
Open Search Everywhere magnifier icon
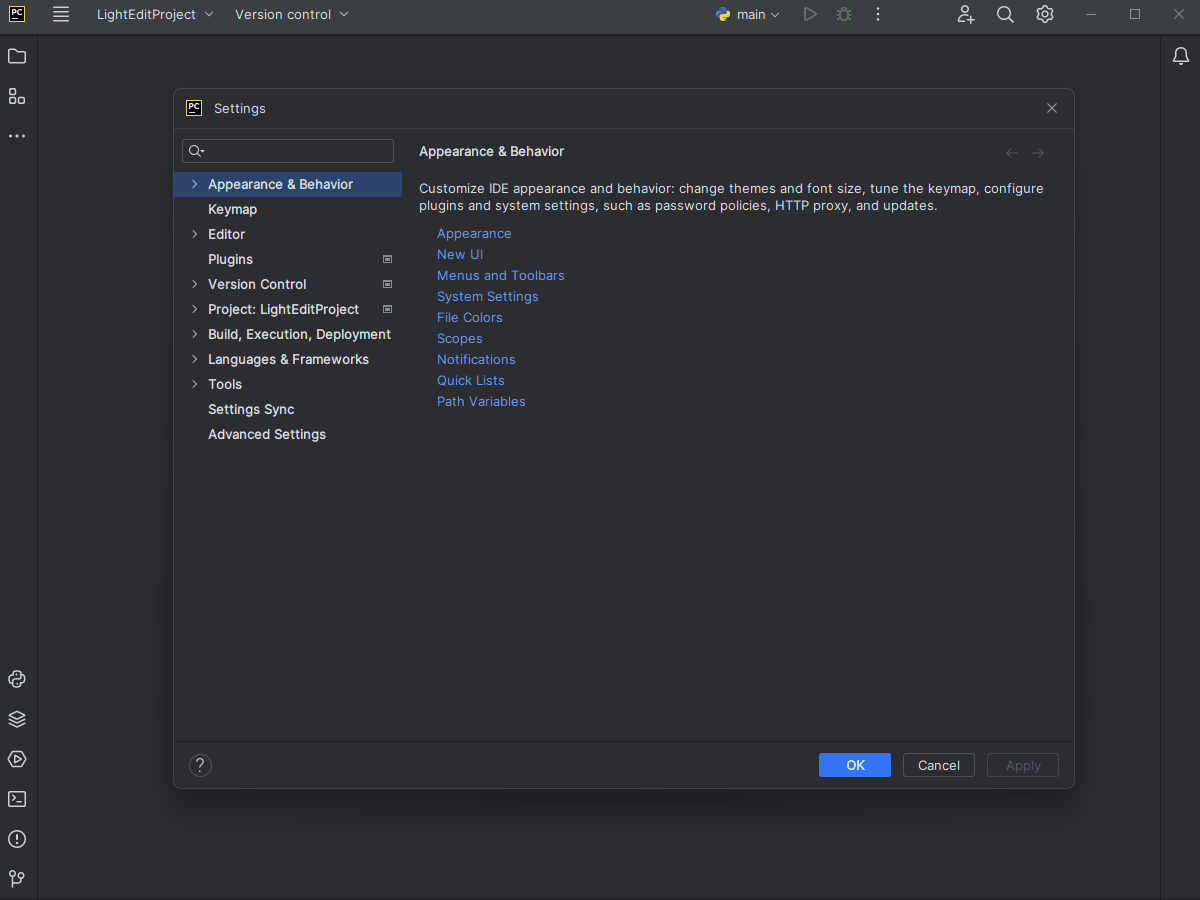pyautogui.click(x=1005, y=14)
